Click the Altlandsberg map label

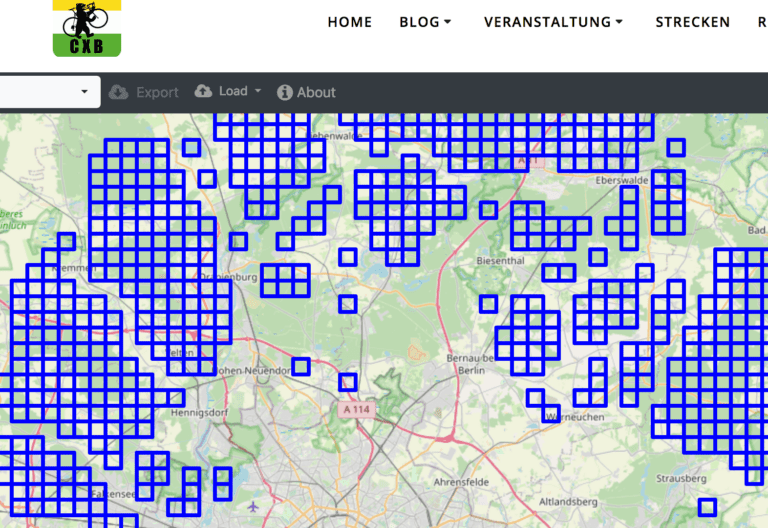pyautogui.click(x=568, y=502)
